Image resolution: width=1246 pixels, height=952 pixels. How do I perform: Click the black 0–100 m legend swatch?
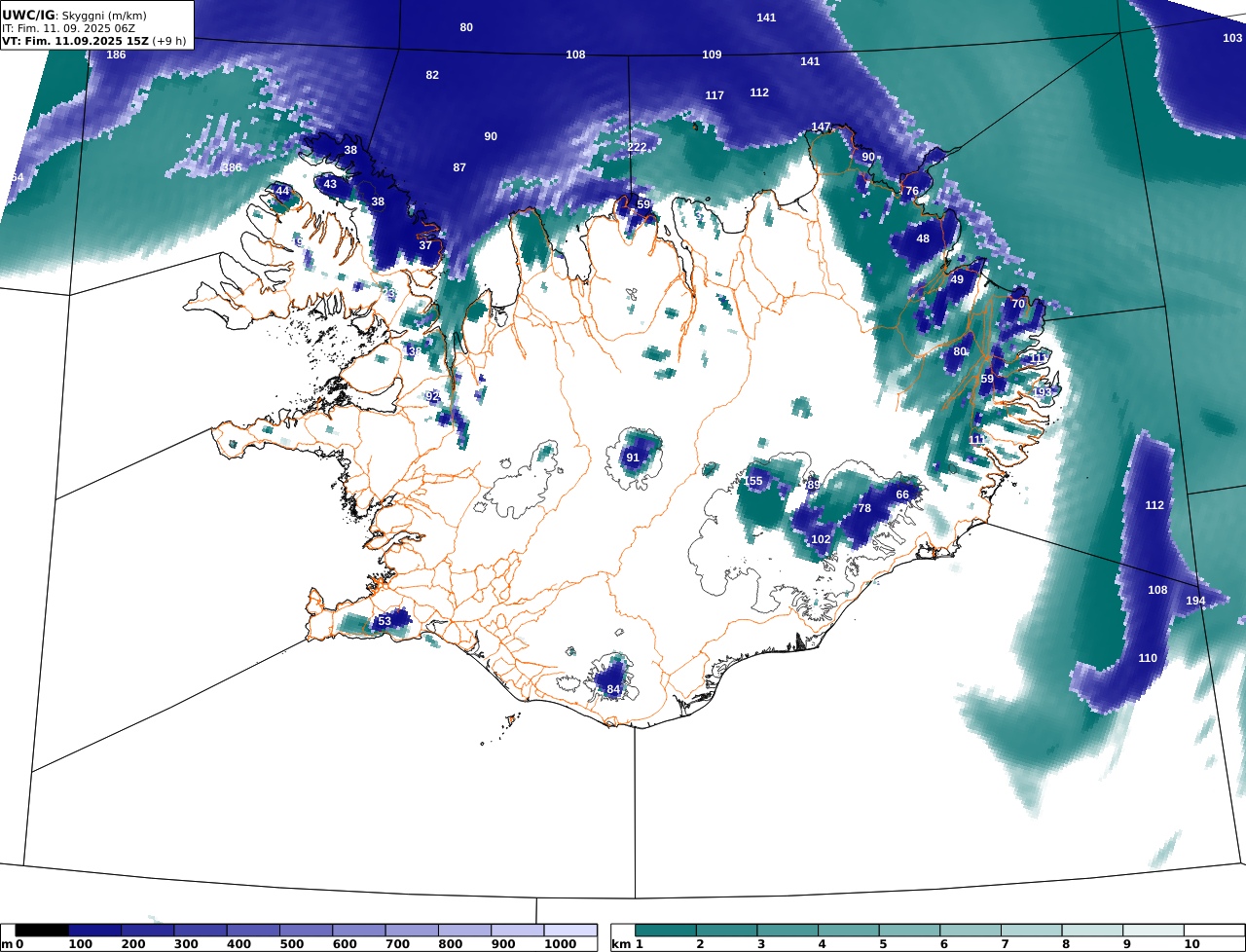click(42, 932)
